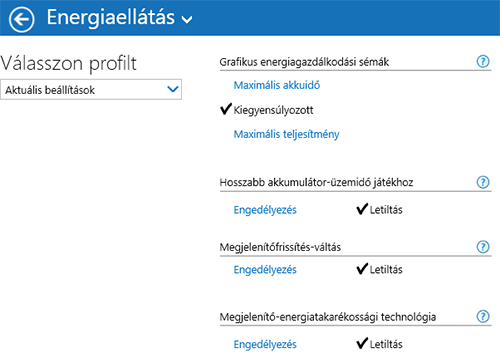Open help for Grafikus energiagazdálkodási sémák
Viewport: 500px width, 363px height.
coord(483,61)
